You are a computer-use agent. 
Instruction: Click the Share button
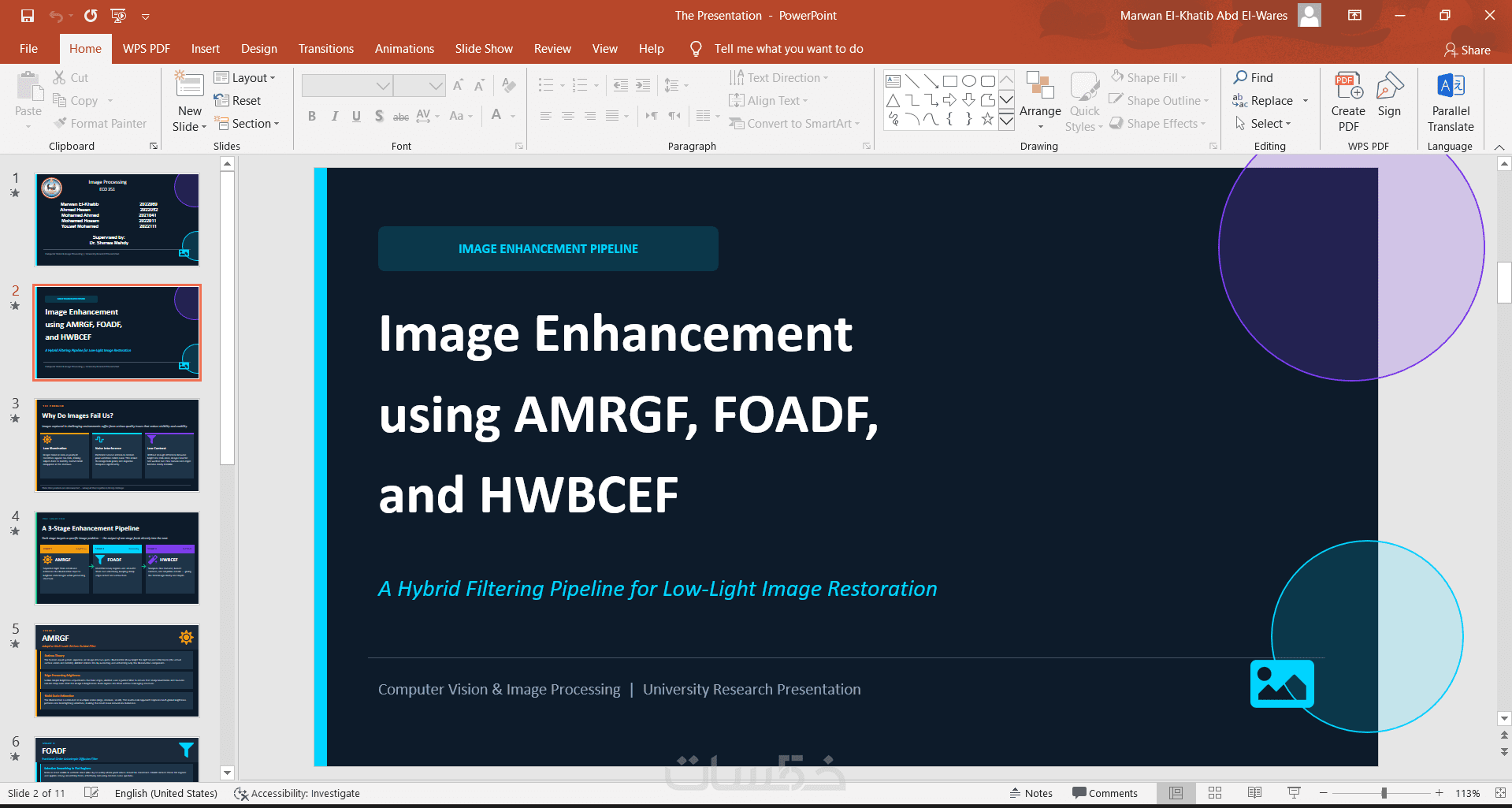(x=1467, y=50)
